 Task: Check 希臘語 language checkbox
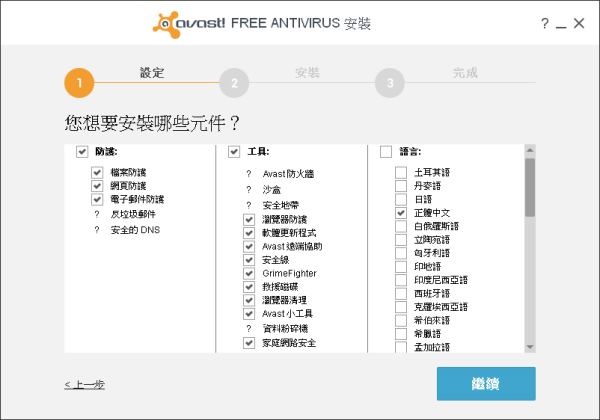click(x=401, y=334)
